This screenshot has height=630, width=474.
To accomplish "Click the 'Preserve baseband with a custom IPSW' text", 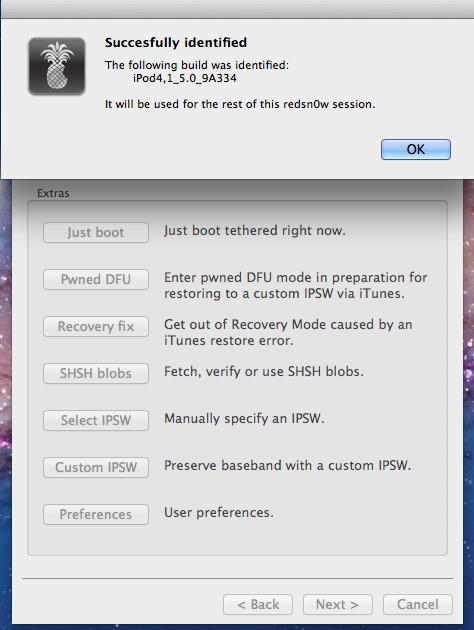I will (x=287, y=466).
